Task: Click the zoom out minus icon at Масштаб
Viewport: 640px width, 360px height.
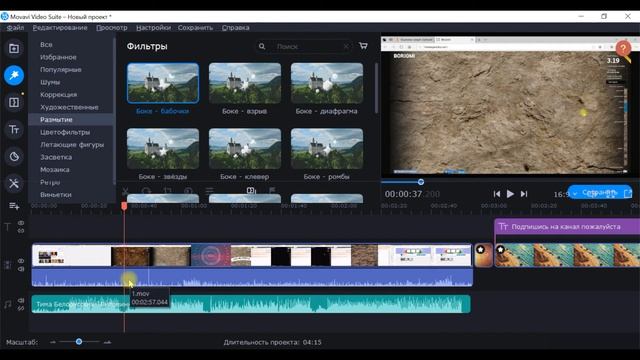Action: pos(53,342)
